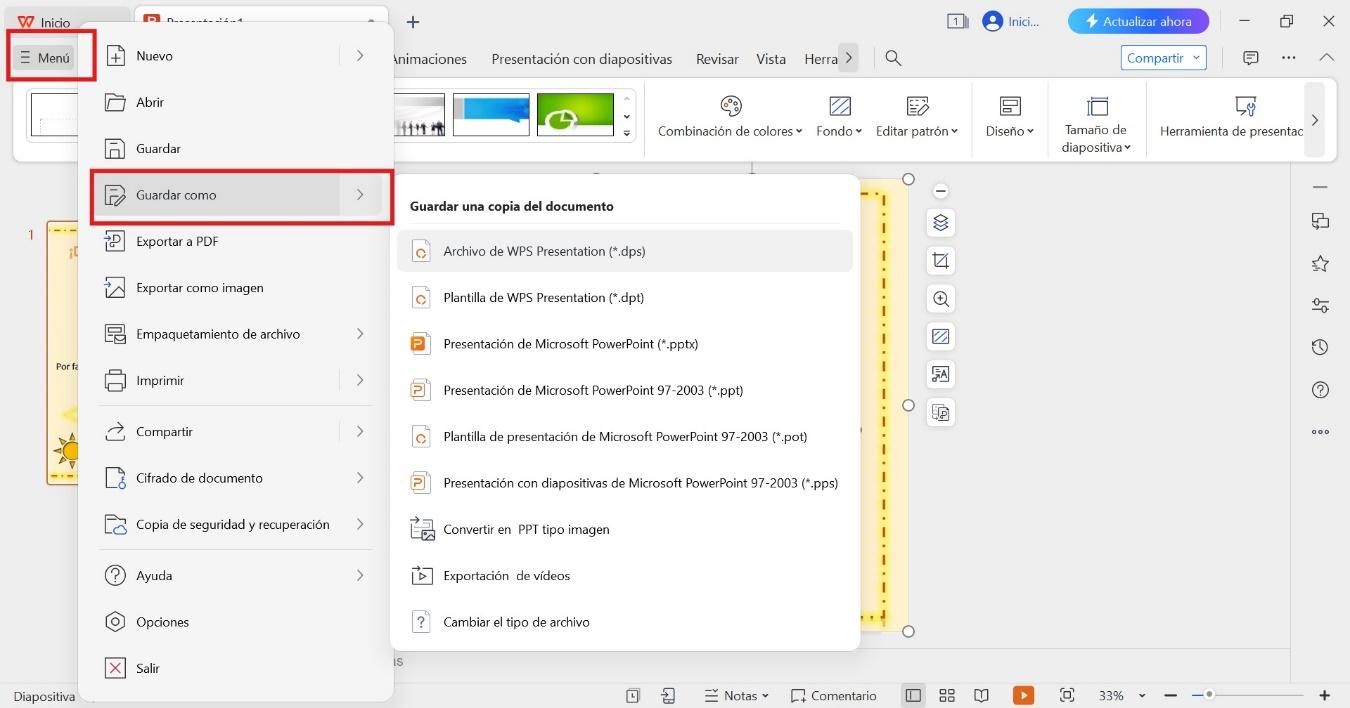1350x708 pixels.
Task: Select the Crop tool icon on the floating toolbar
Action: [x=940, y=260]
